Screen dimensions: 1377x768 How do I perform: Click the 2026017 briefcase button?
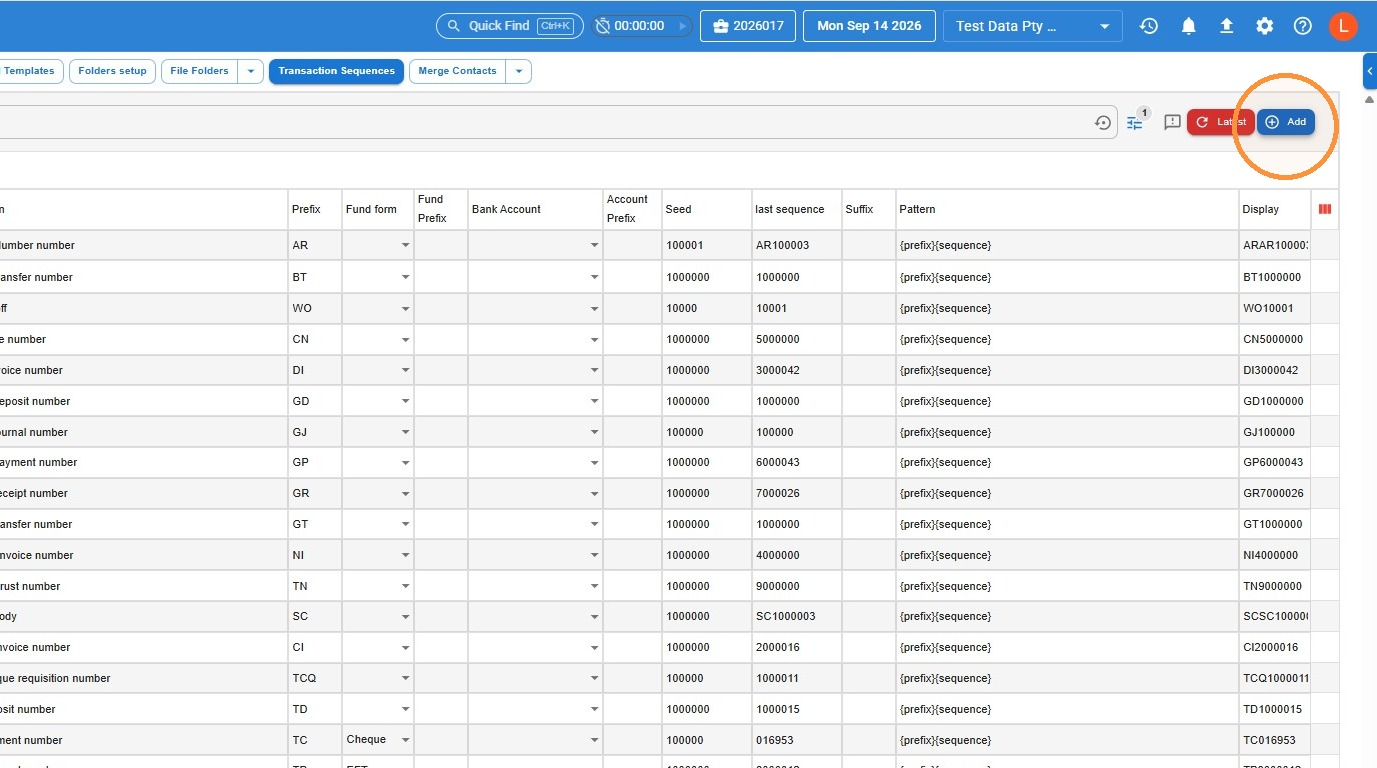pyautogui.click(x=748, y=26)
